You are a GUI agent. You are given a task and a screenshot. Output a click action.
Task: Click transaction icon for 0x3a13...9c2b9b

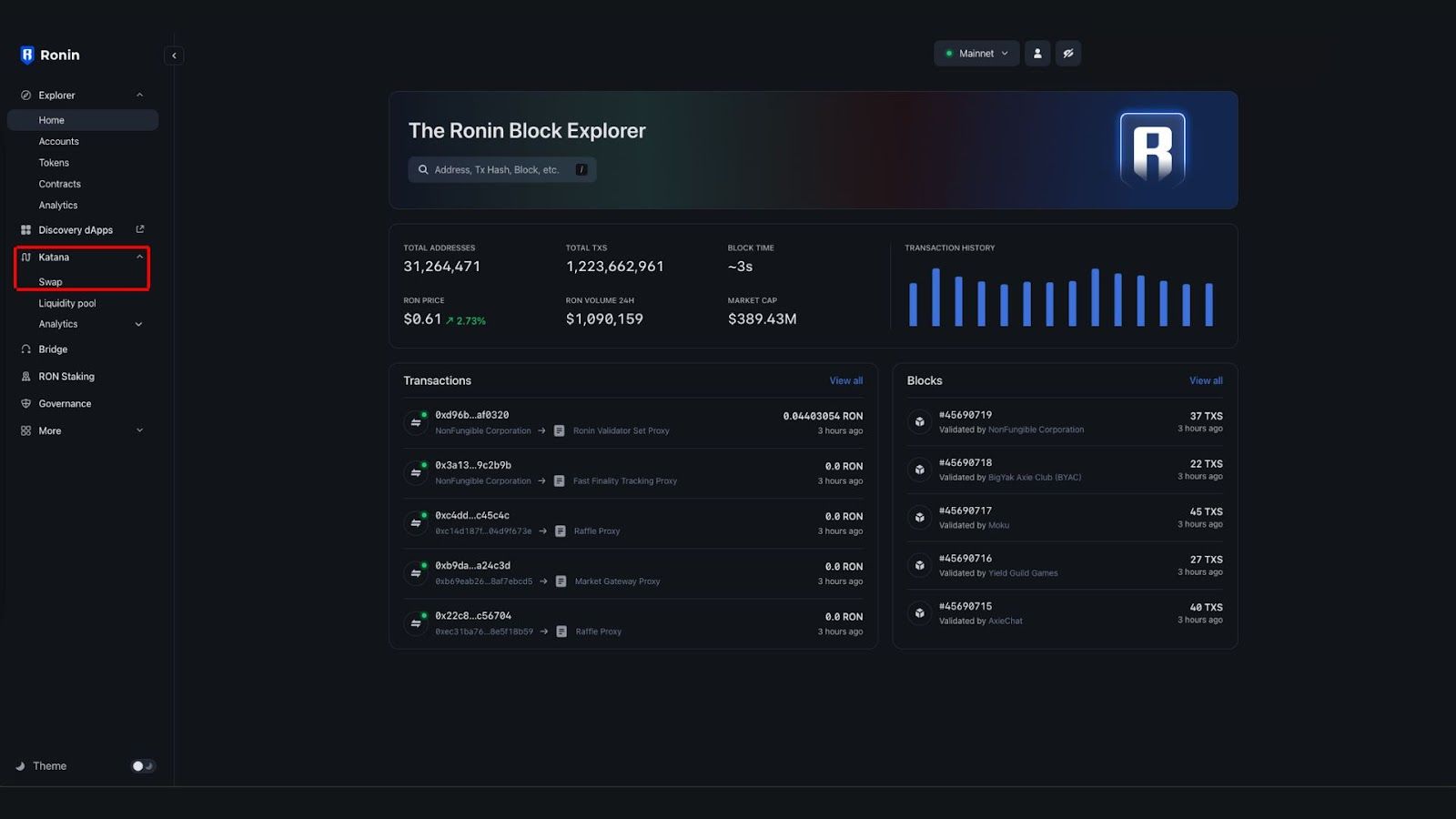click(416, 472)
